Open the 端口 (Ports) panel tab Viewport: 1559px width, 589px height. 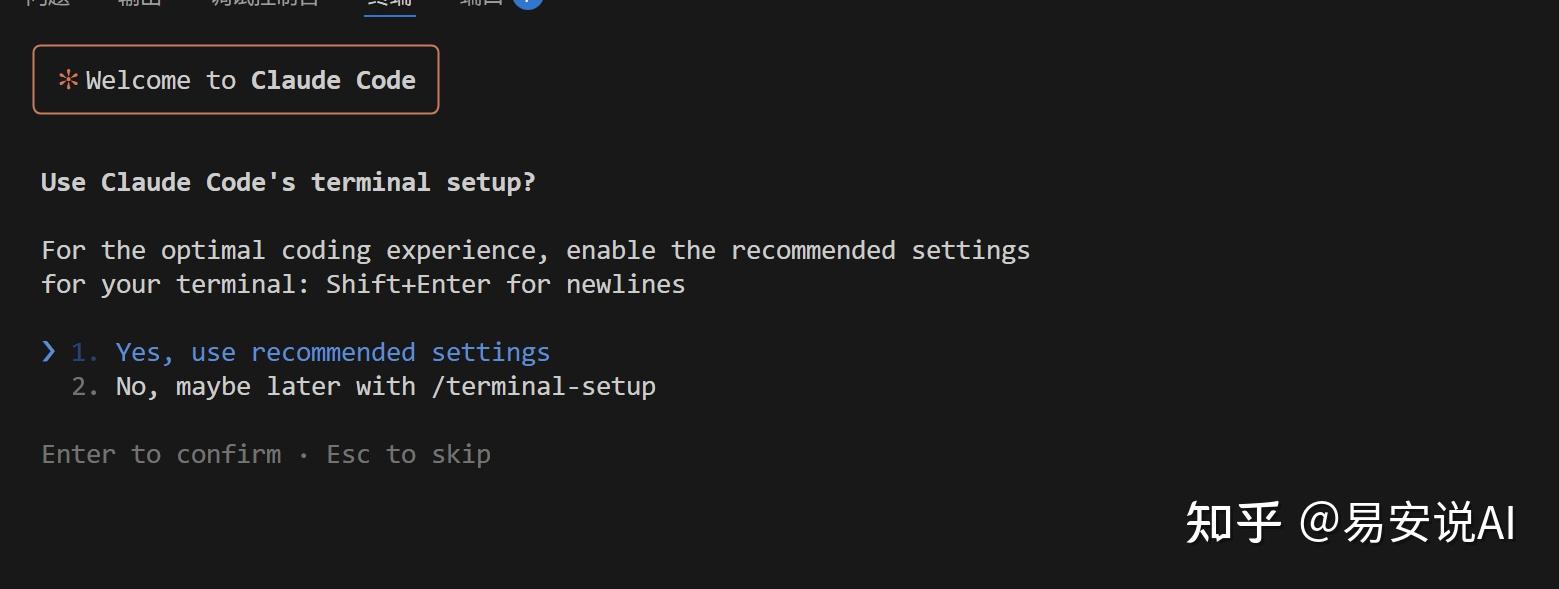(x=481, y=3)
